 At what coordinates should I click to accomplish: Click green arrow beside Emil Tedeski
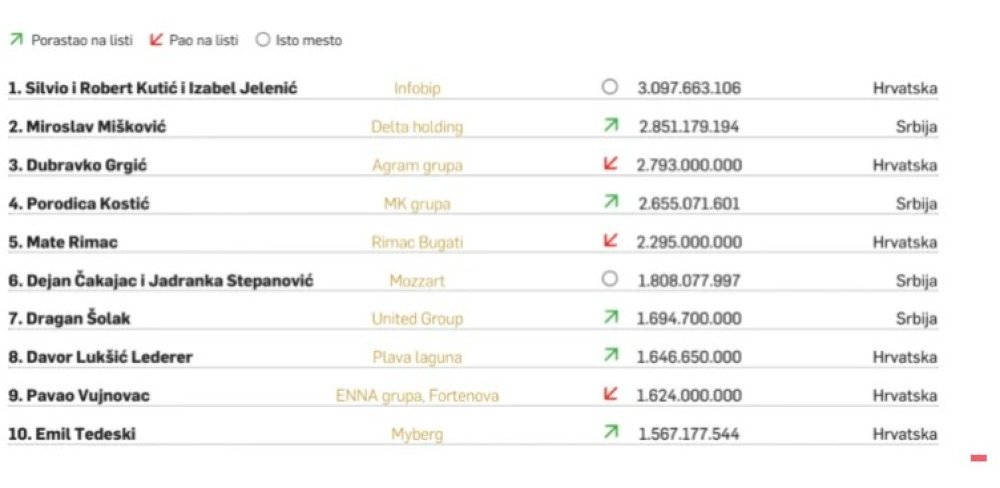pos(611,433)
